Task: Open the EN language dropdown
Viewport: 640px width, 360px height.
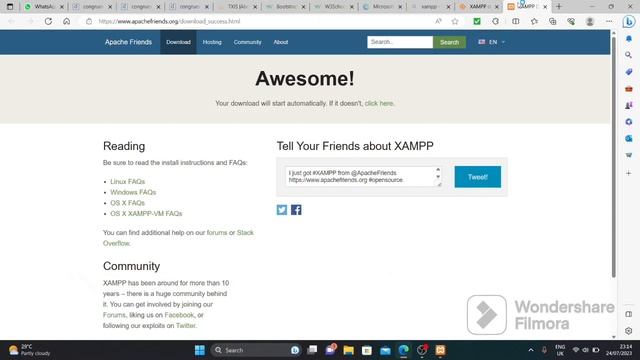Action: point(492,42)
